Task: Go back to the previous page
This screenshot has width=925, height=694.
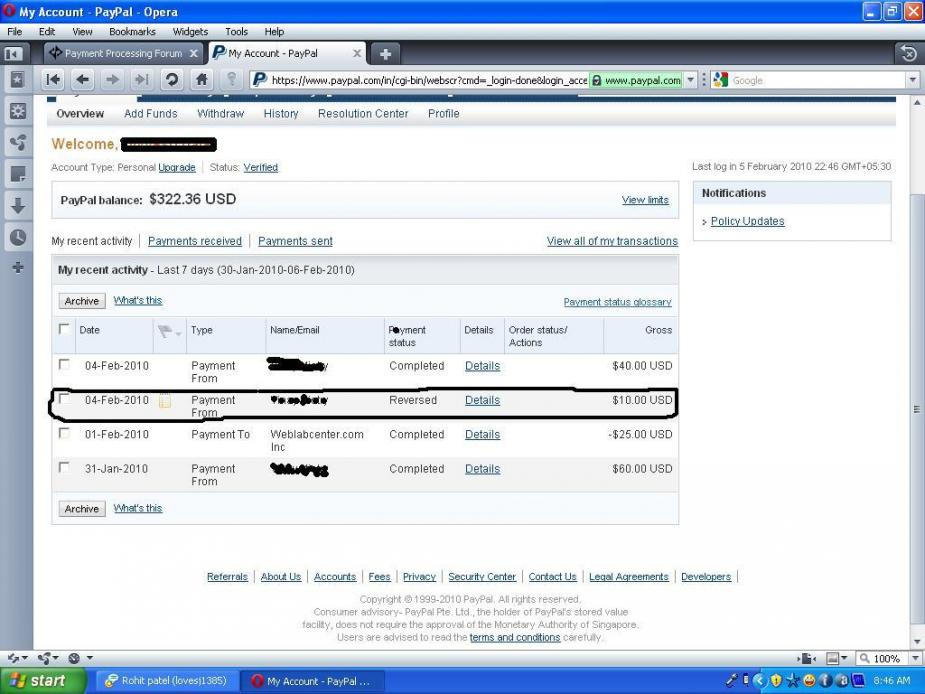Action: (83, 79)
